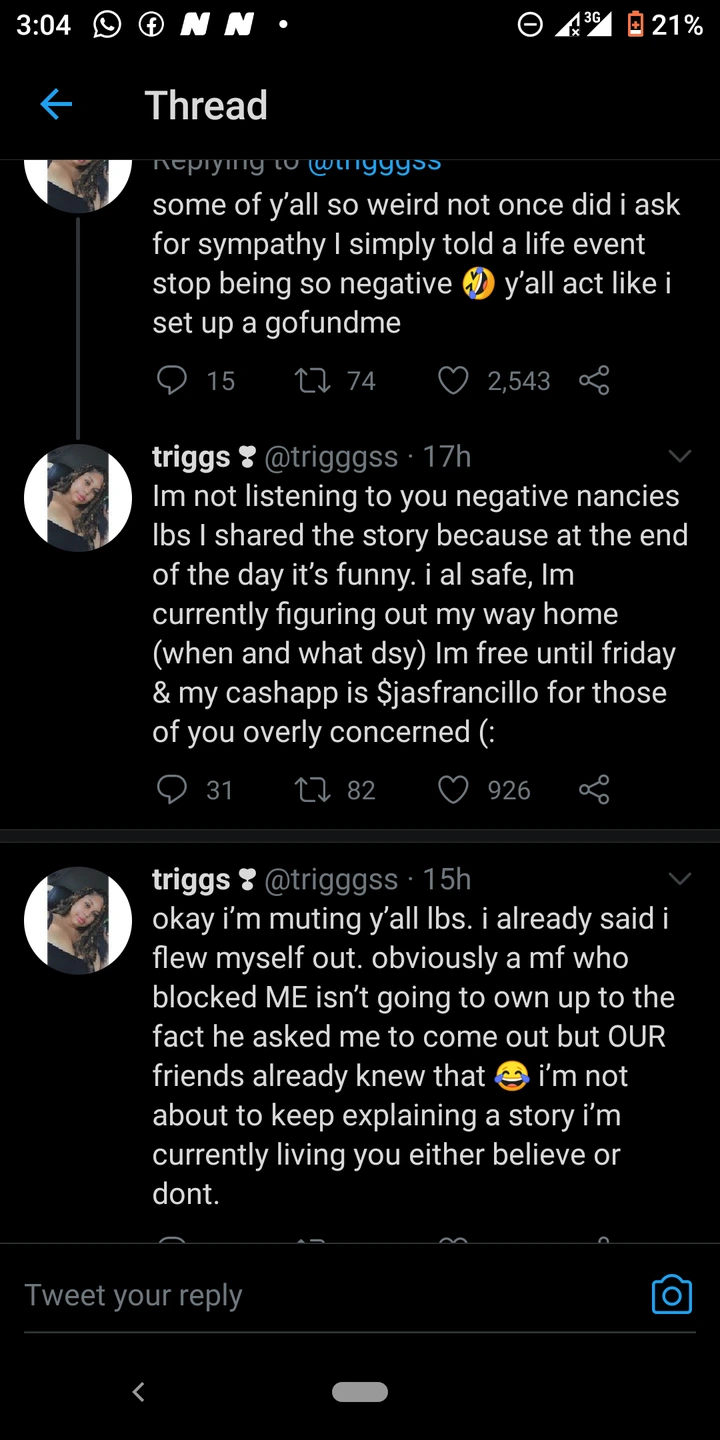Reply to the gofundme tweet
Viewport: 720px width, 1440px height.
click(173, 380)
